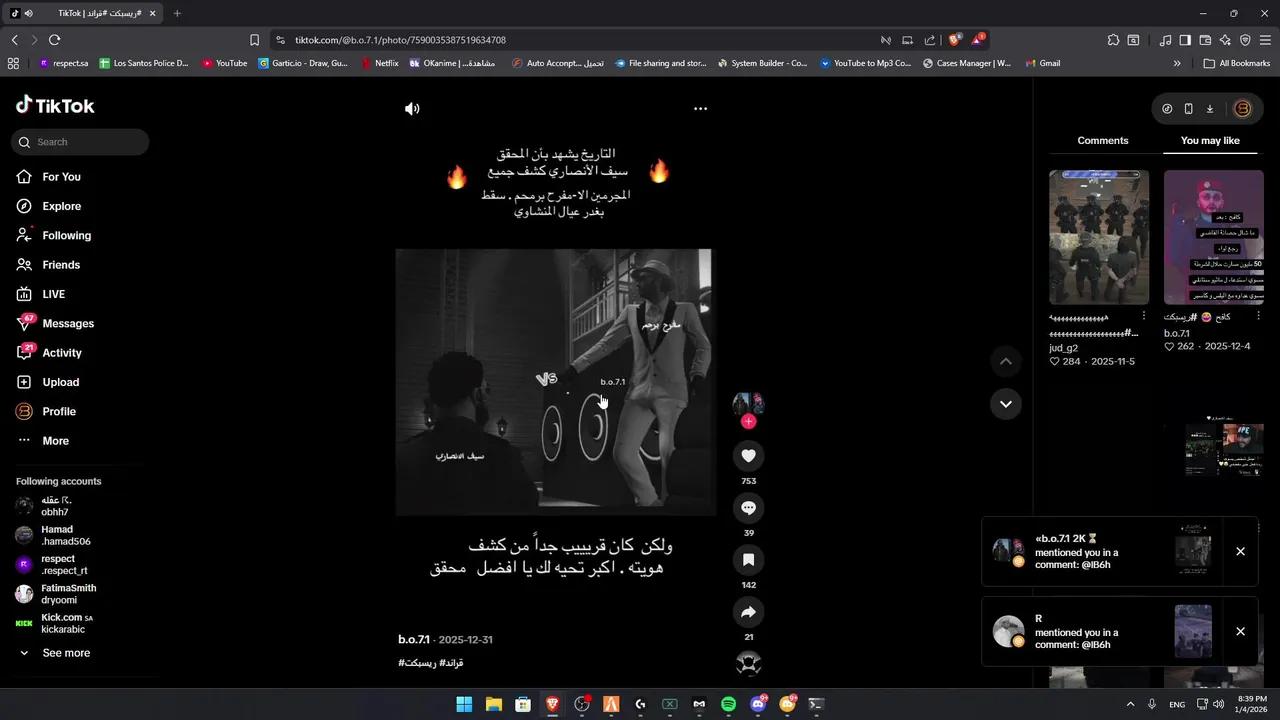1280x720 pixels.
Task: Open the TikTok coin icon in top pill
Action: [x=1167, y=109]
